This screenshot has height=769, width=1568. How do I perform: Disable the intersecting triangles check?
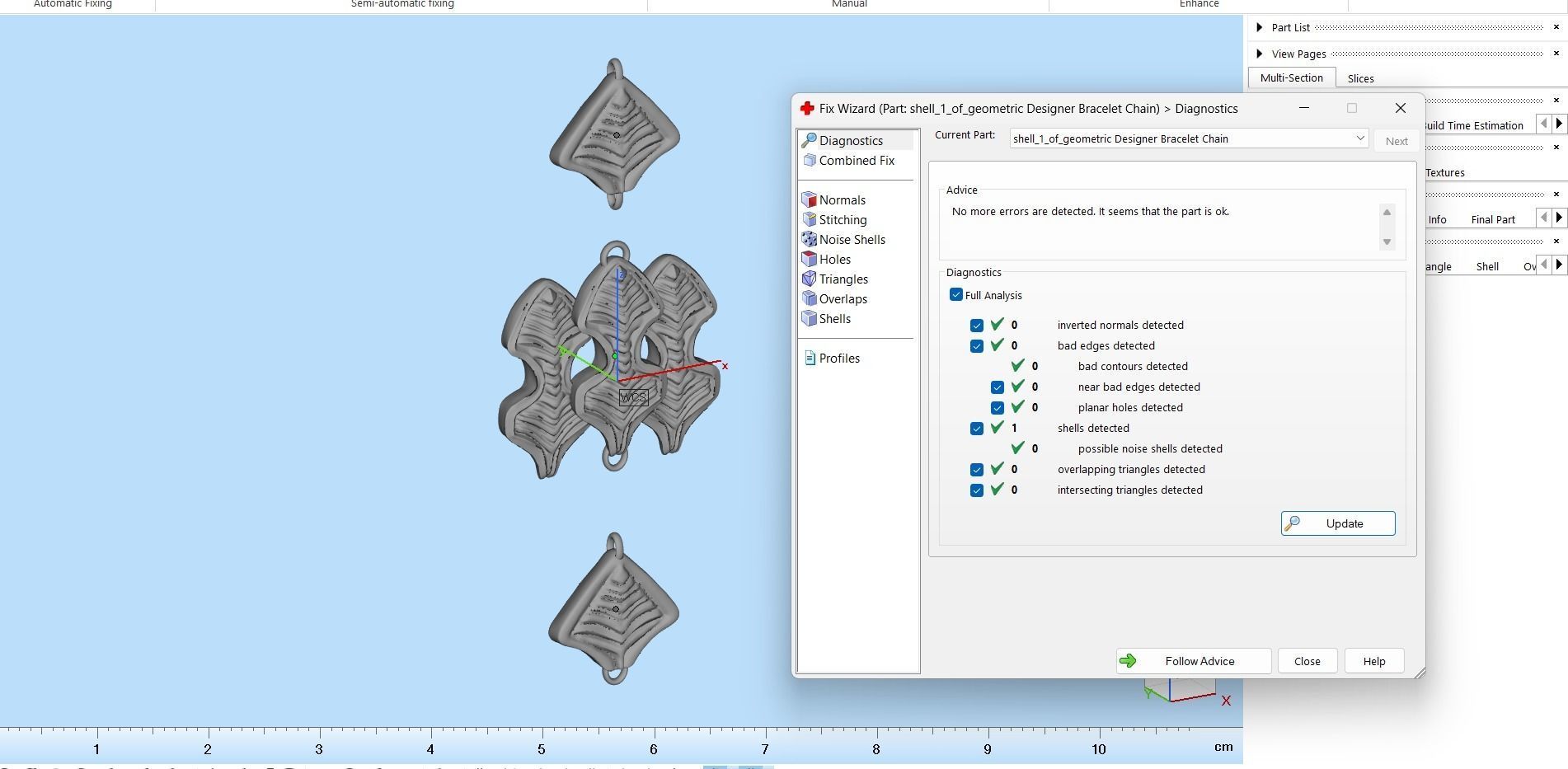(977, 490)
